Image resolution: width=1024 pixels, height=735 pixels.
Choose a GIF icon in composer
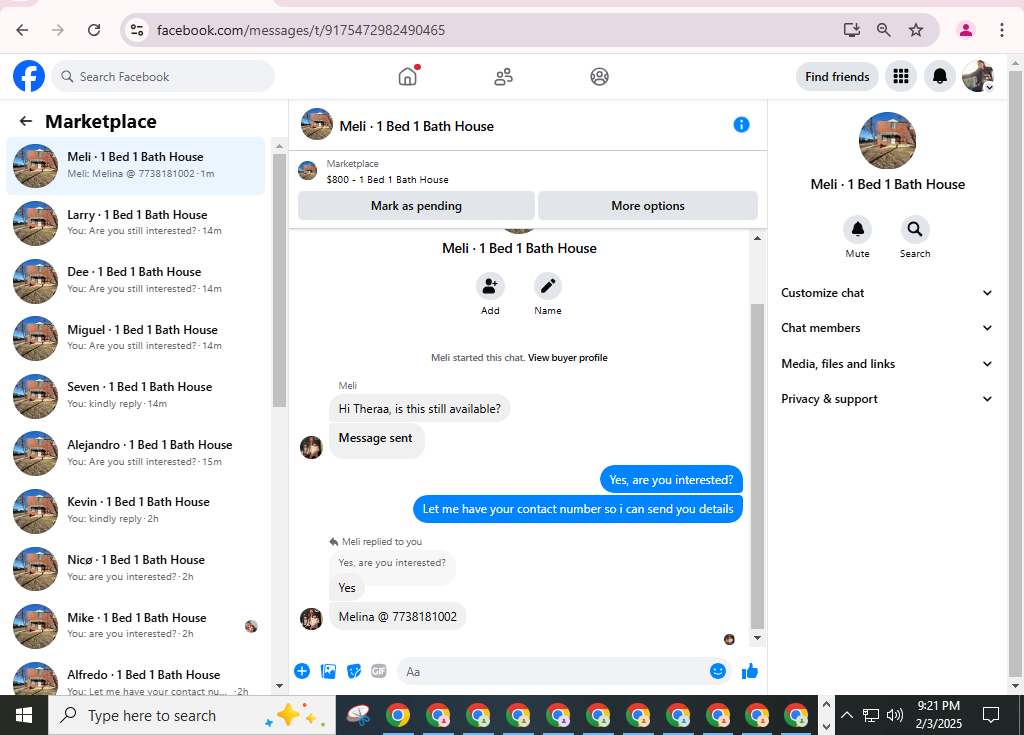[379, 671]
